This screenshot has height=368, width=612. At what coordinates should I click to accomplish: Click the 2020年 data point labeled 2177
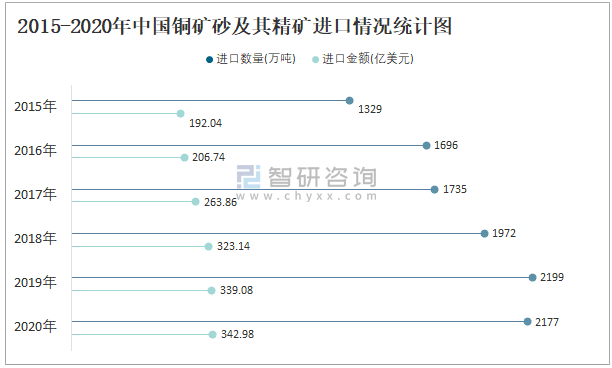[527, 322]
